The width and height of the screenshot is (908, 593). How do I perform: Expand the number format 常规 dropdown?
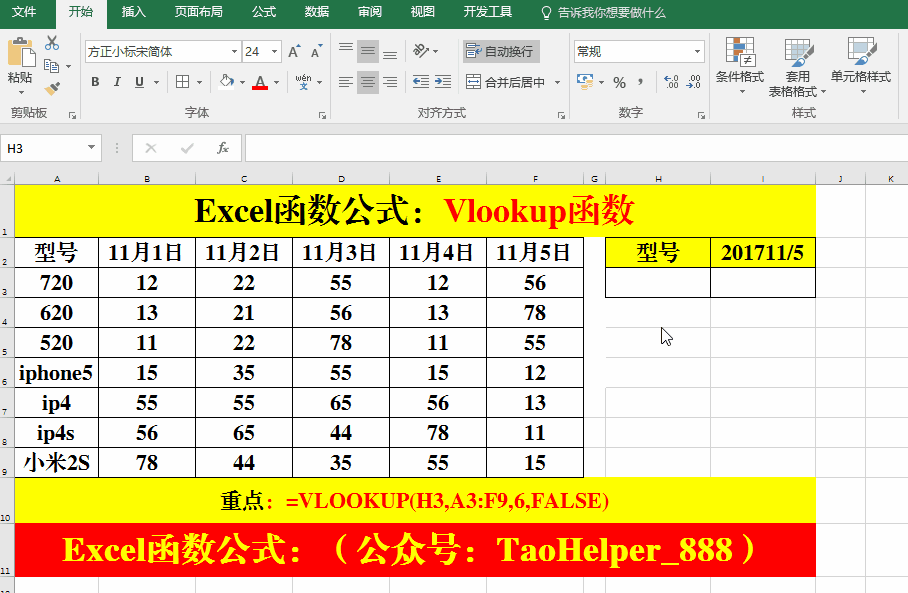[697, 52]
